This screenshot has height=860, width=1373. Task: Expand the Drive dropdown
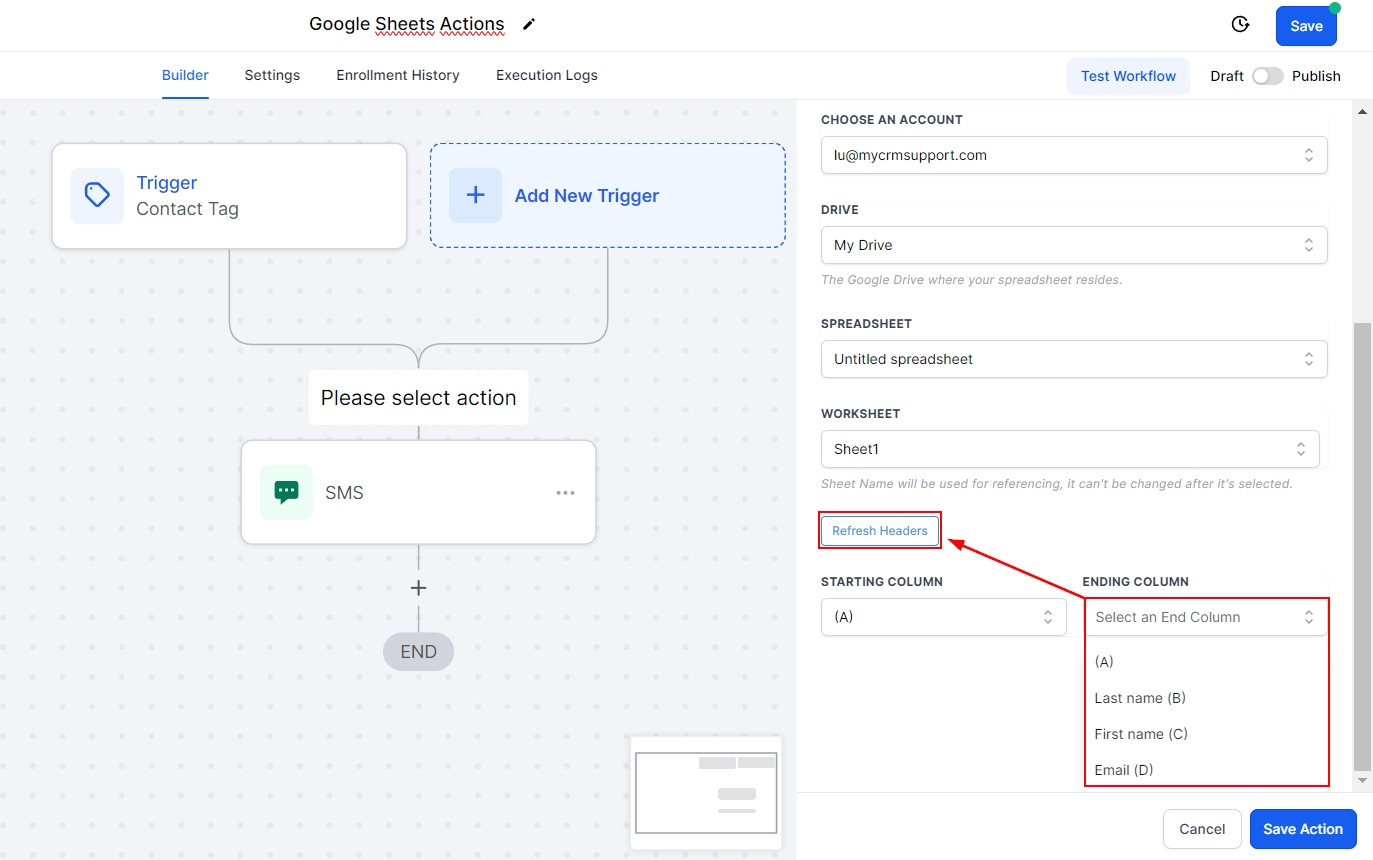click(x=1073, y=245)
